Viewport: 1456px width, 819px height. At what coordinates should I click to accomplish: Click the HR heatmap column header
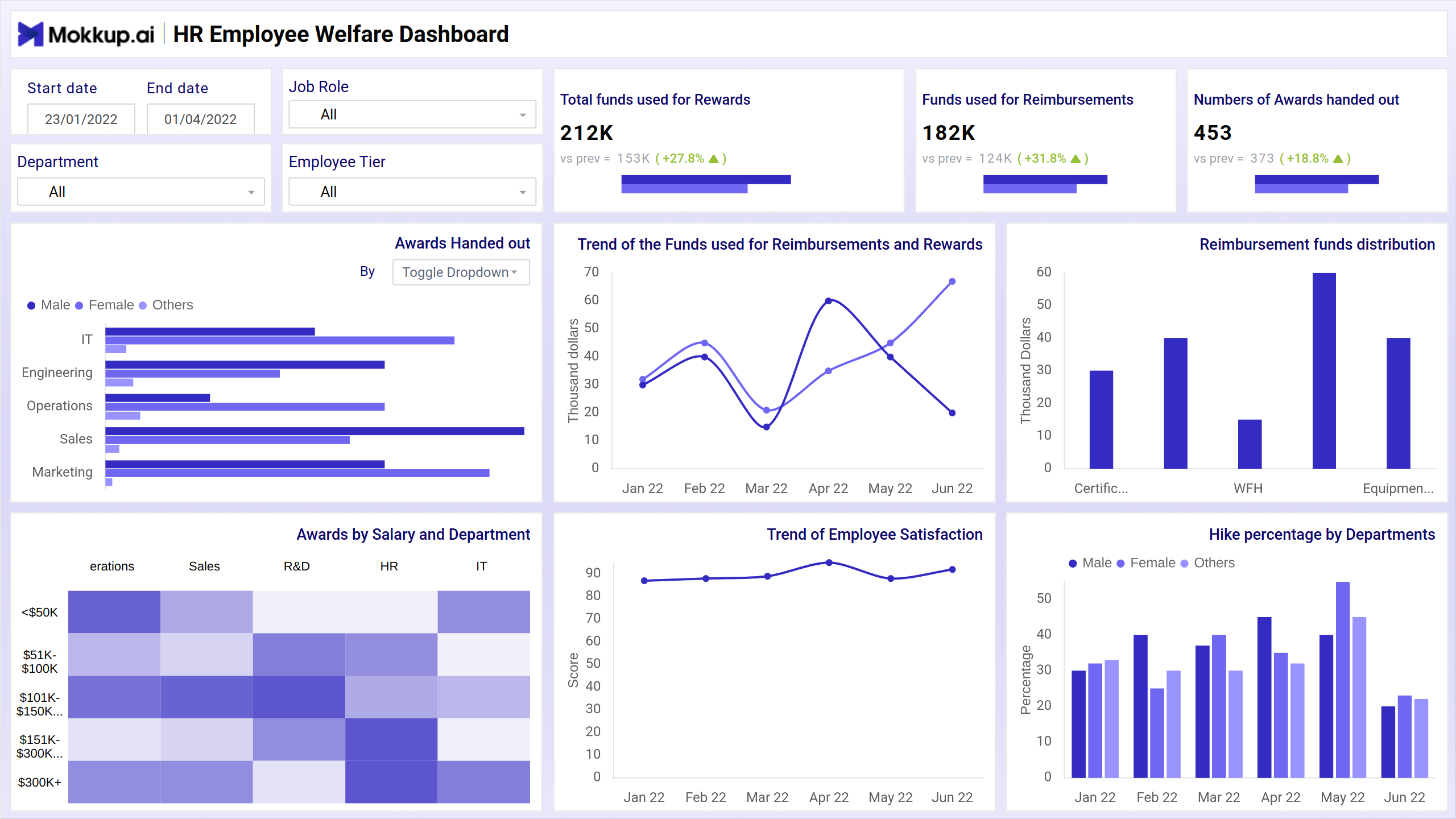(x=389, y=566)
